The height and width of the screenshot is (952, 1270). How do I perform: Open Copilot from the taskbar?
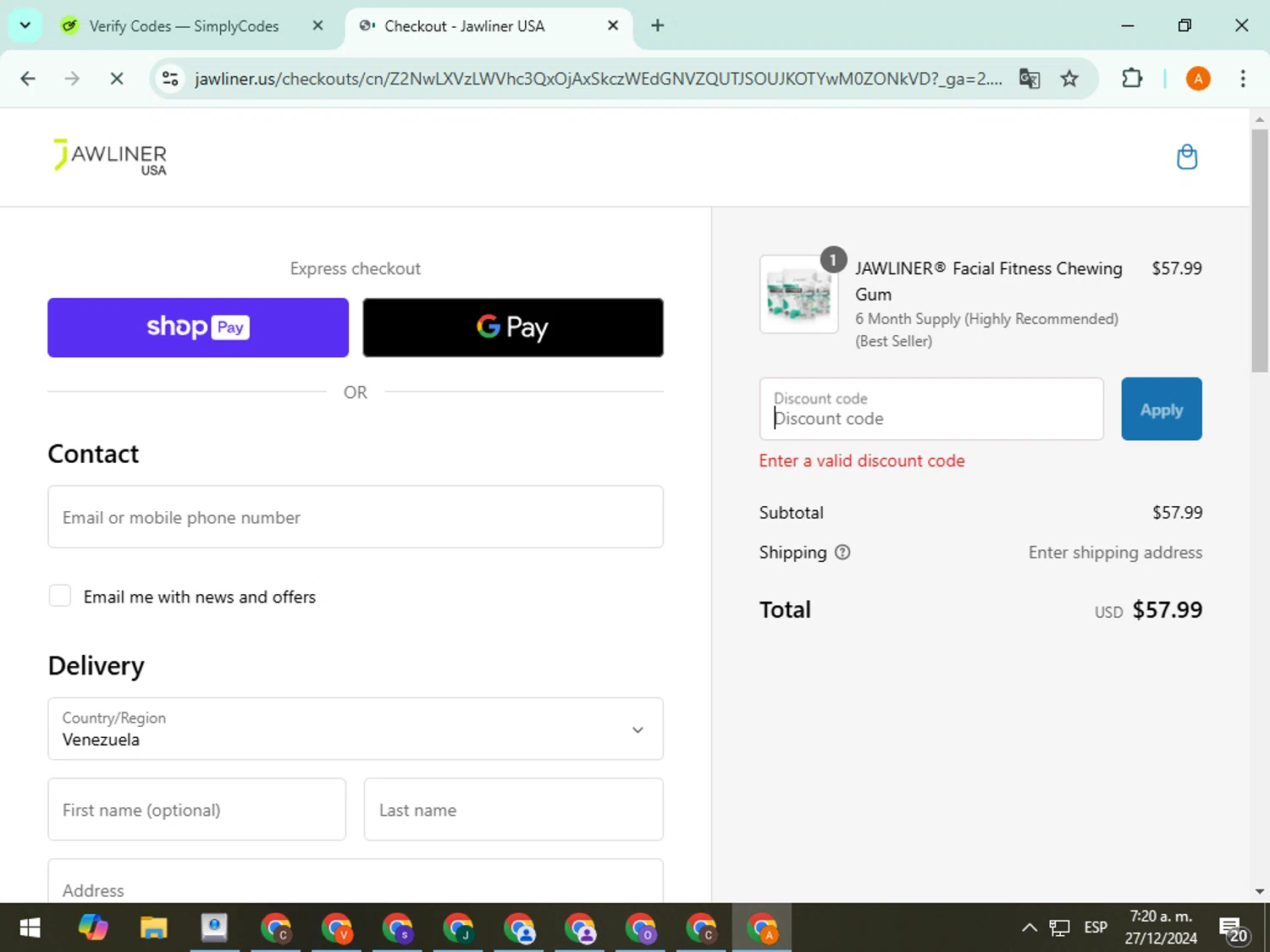tap(93, 928)
